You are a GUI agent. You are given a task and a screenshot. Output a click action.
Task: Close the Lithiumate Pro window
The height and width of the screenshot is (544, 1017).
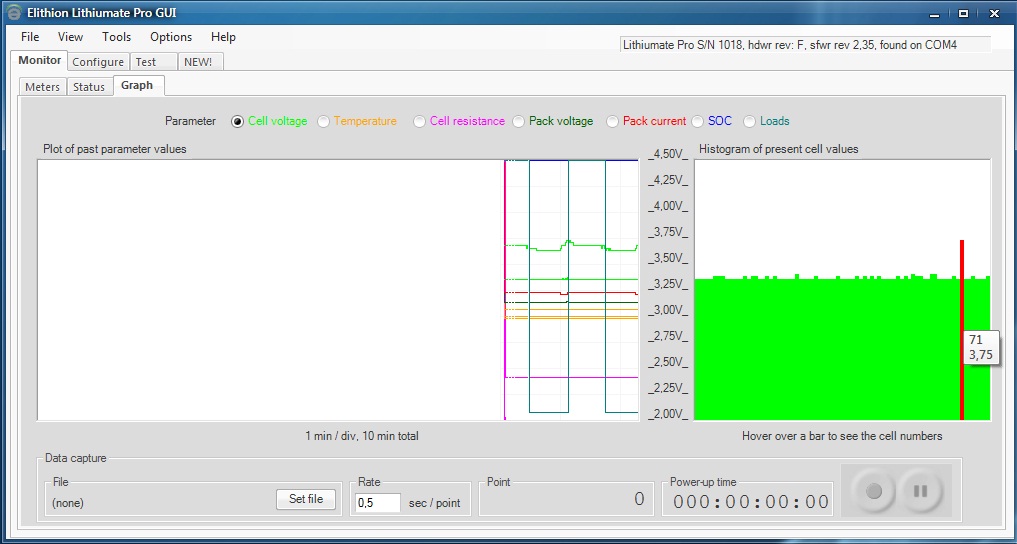click(993, 13)
